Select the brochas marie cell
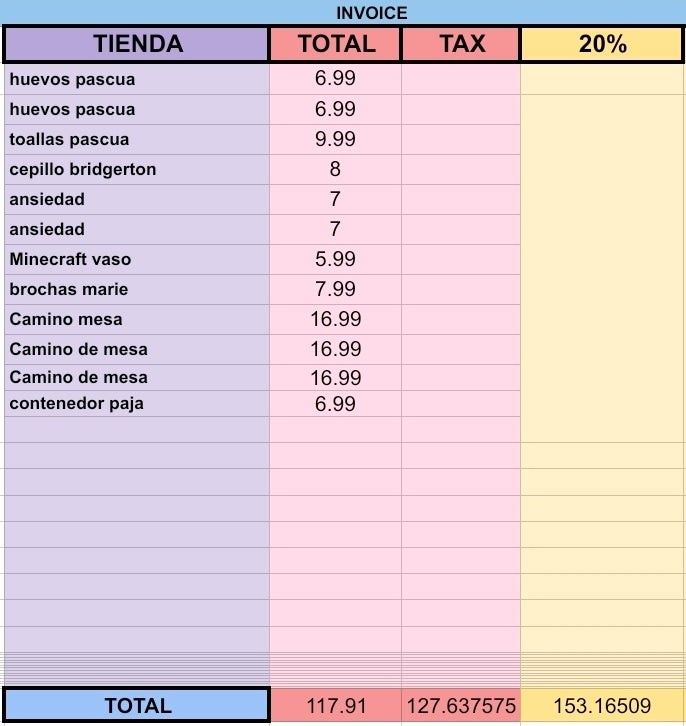 click(137, 289)
